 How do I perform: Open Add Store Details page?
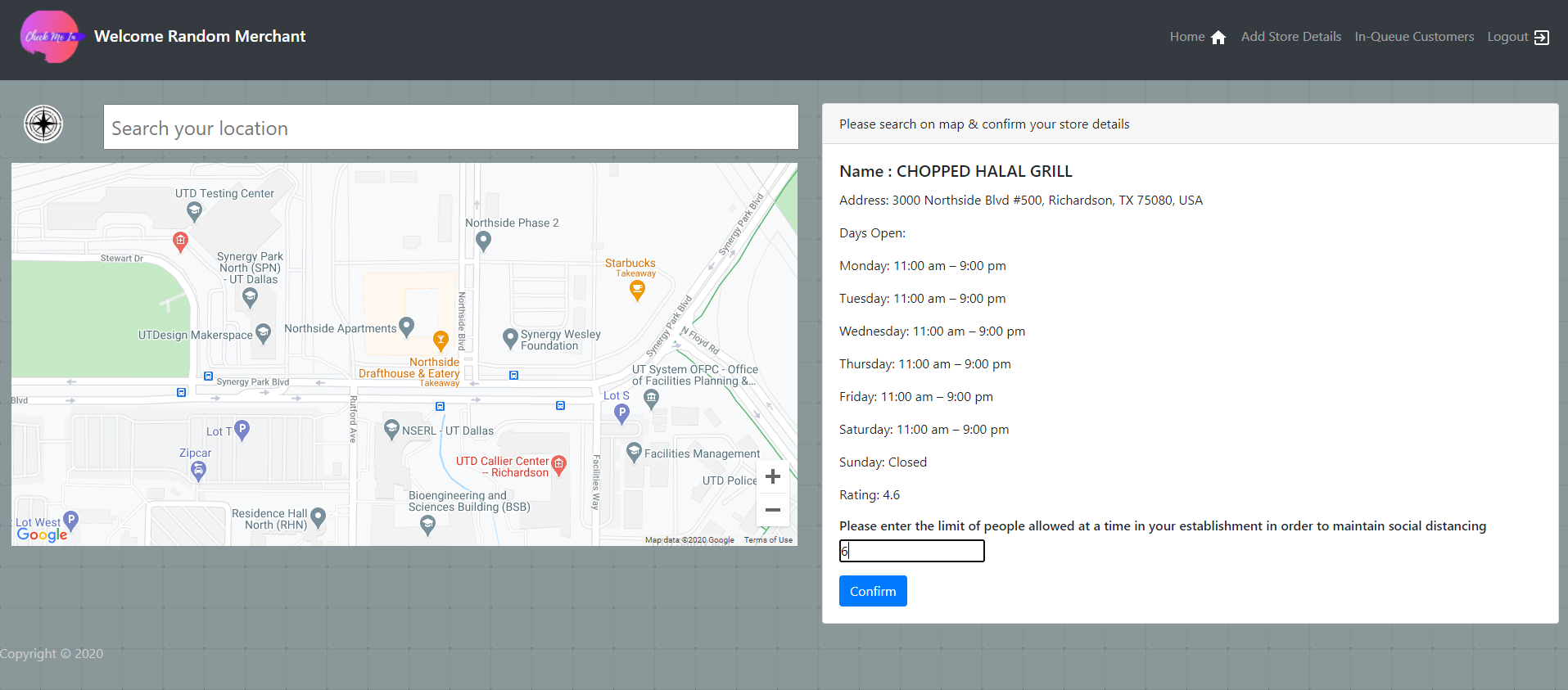tap(1291, 37)
